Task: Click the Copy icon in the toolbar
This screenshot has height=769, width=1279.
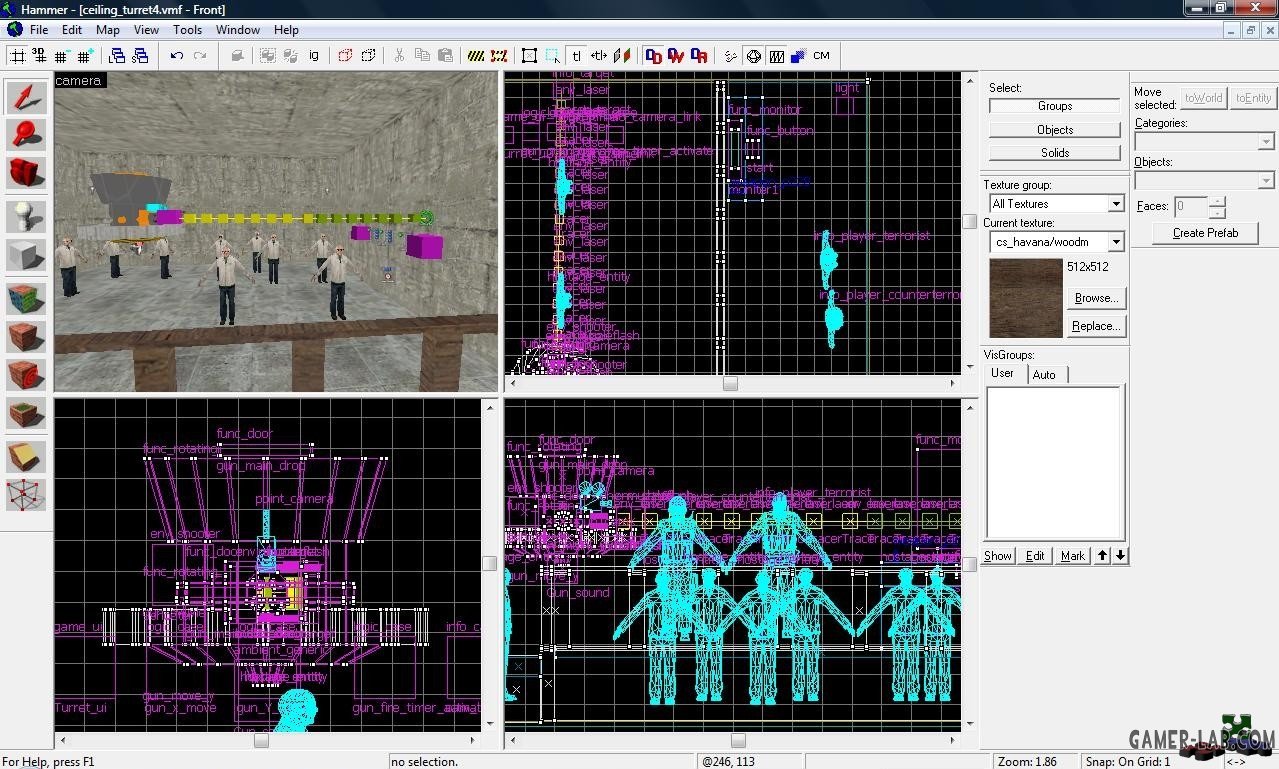Action: pyautogui.click(x=422, y=56)
